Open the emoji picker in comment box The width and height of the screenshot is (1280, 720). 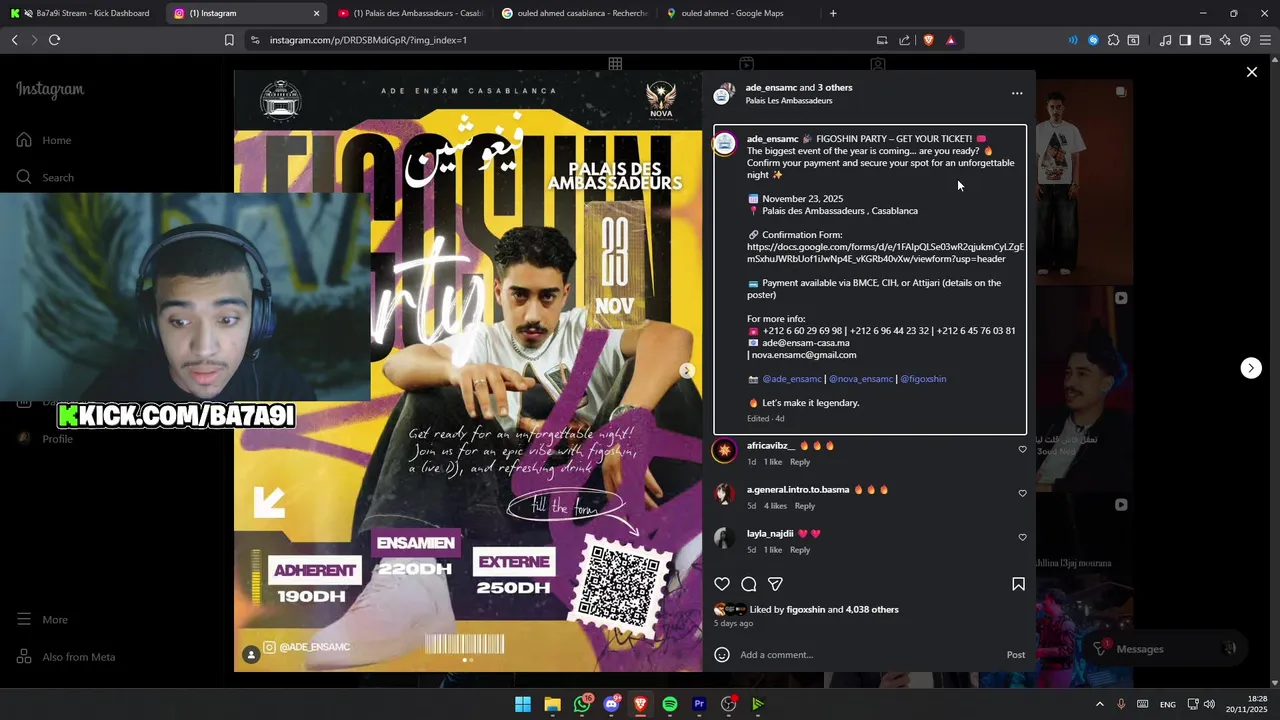(722, 655)
